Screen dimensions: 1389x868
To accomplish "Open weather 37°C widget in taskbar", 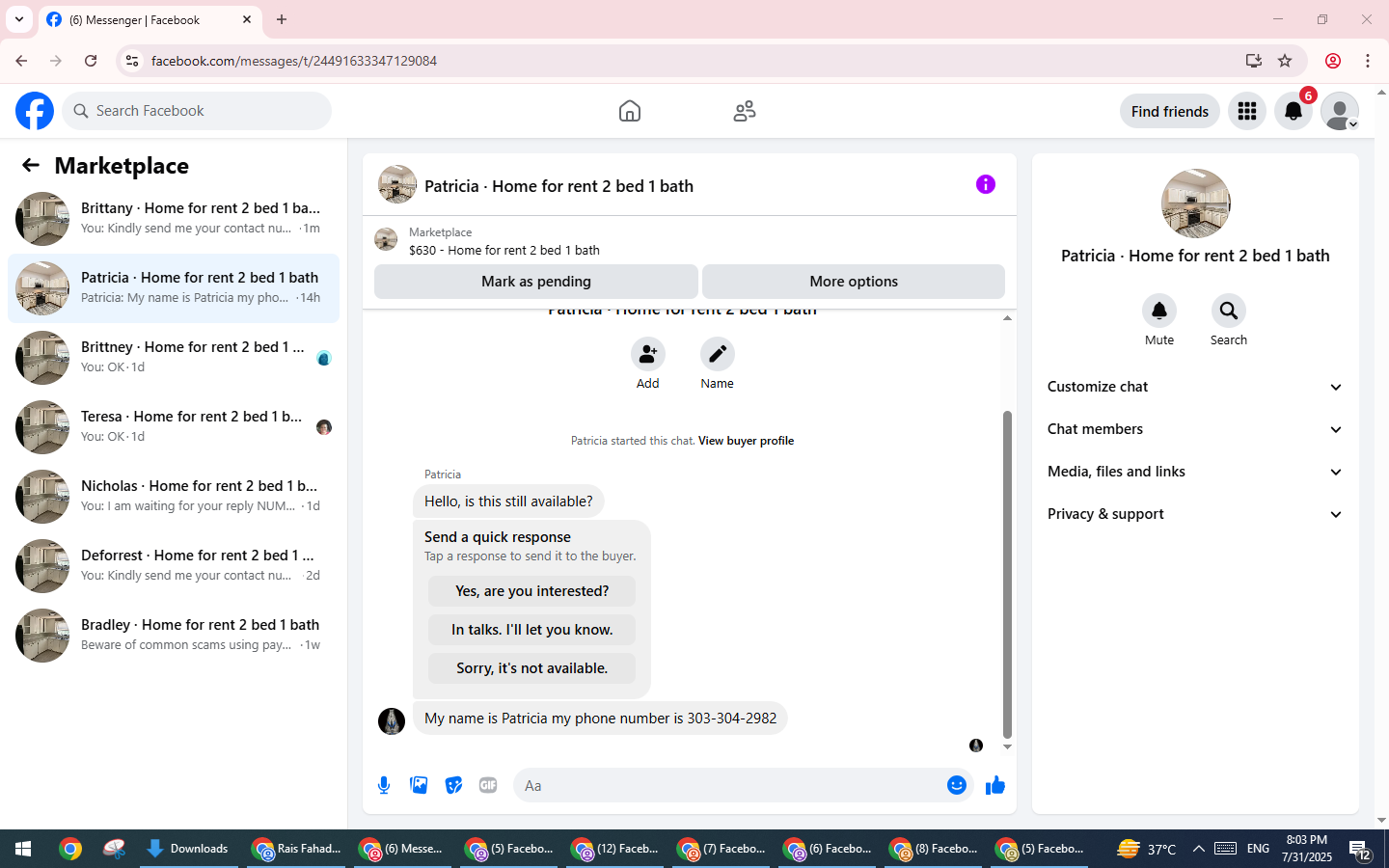I will coord(1146,849).
